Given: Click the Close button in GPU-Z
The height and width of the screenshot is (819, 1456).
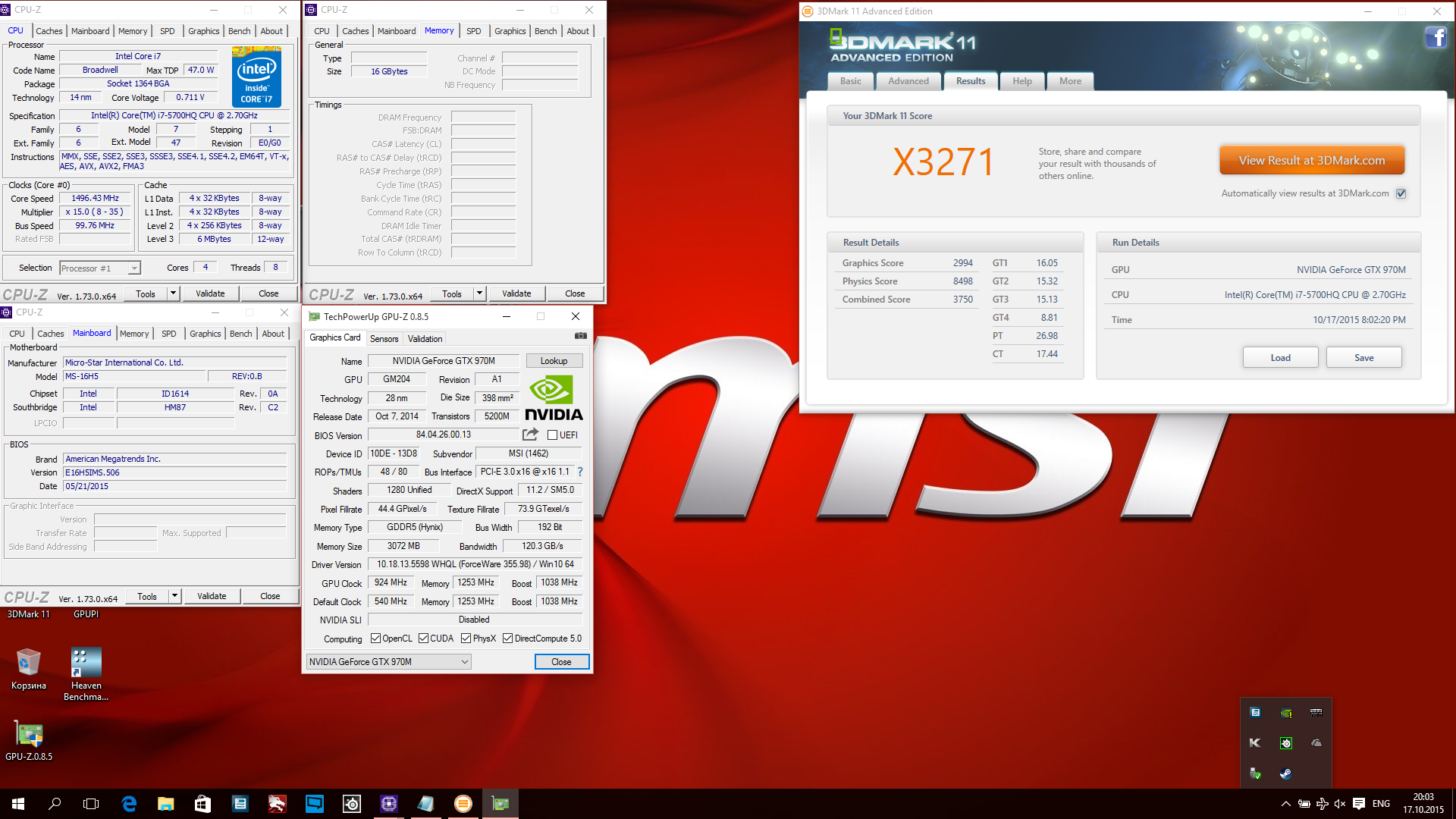Looking at the screenshot, I should click(x=561, y=662).
